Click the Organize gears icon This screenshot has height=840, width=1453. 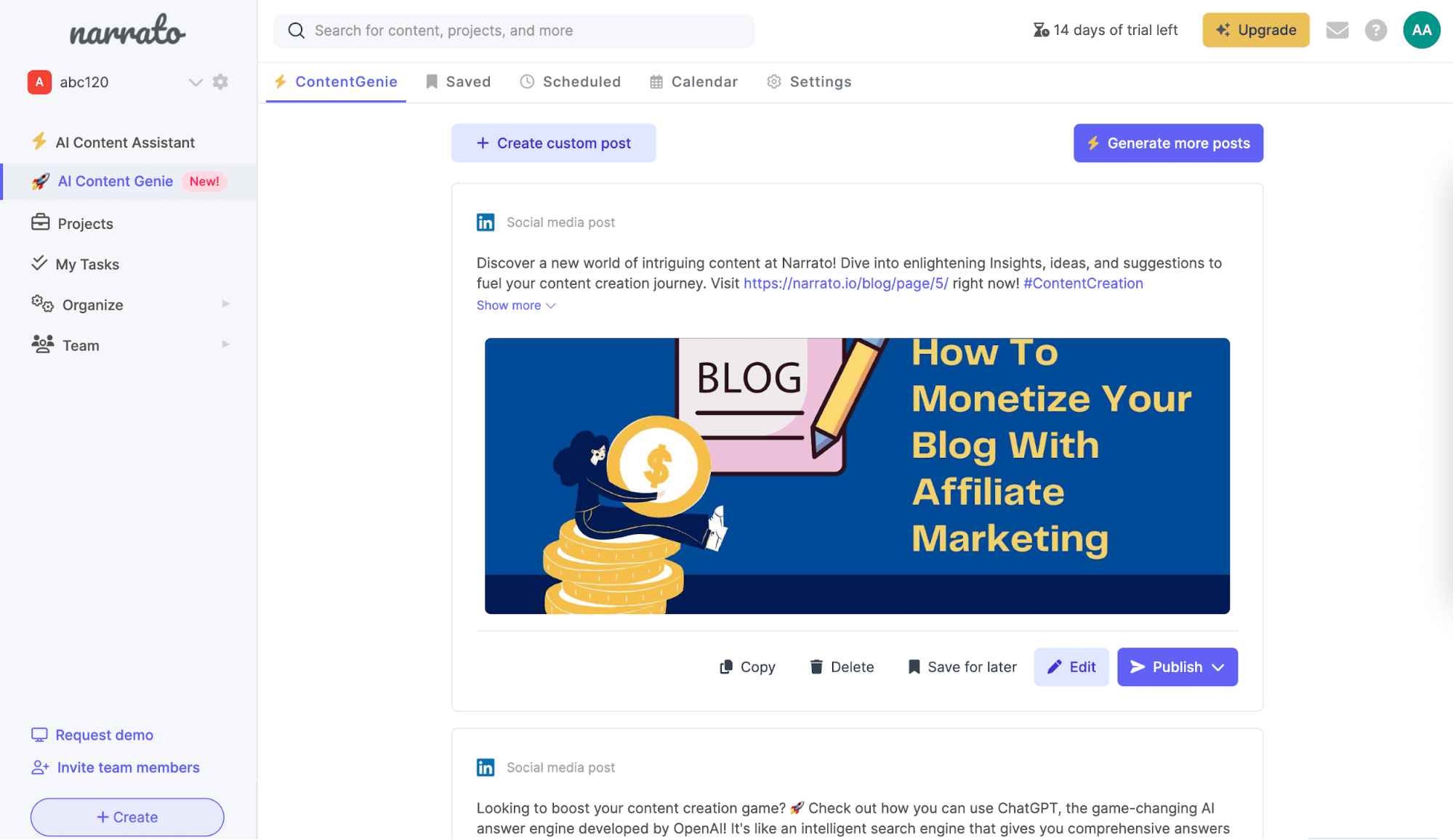tap(42, 304)
